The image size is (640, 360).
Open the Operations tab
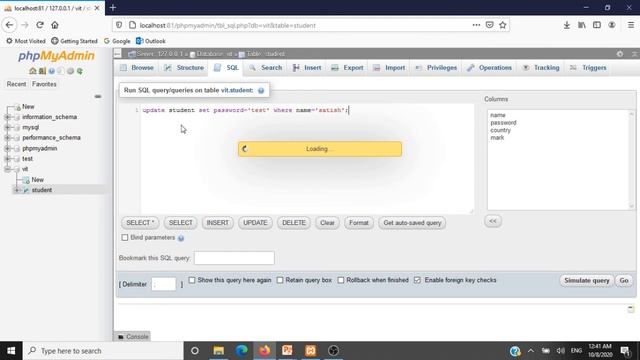489,68
